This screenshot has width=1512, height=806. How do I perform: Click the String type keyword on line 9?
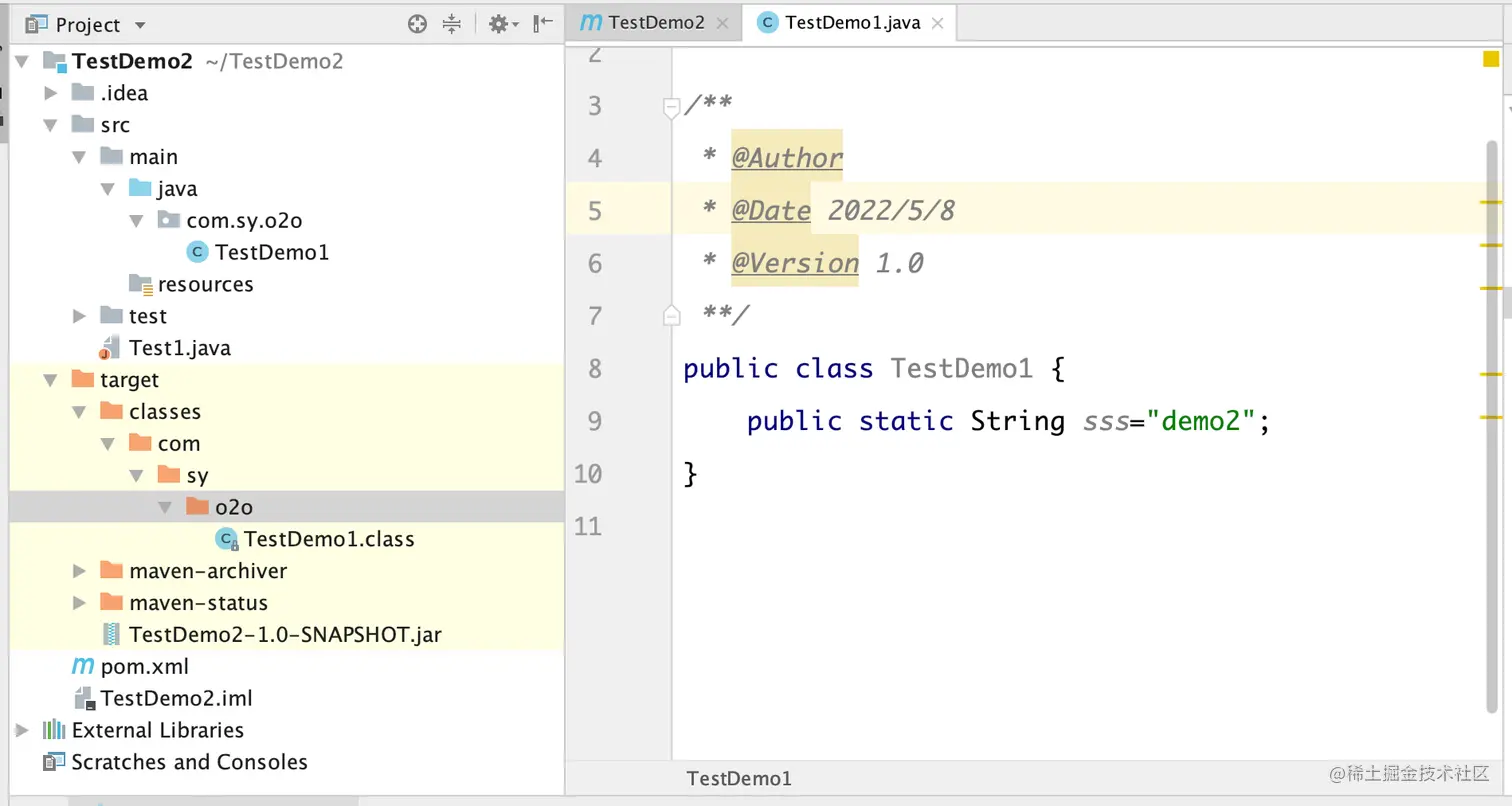coord(1018,421)
